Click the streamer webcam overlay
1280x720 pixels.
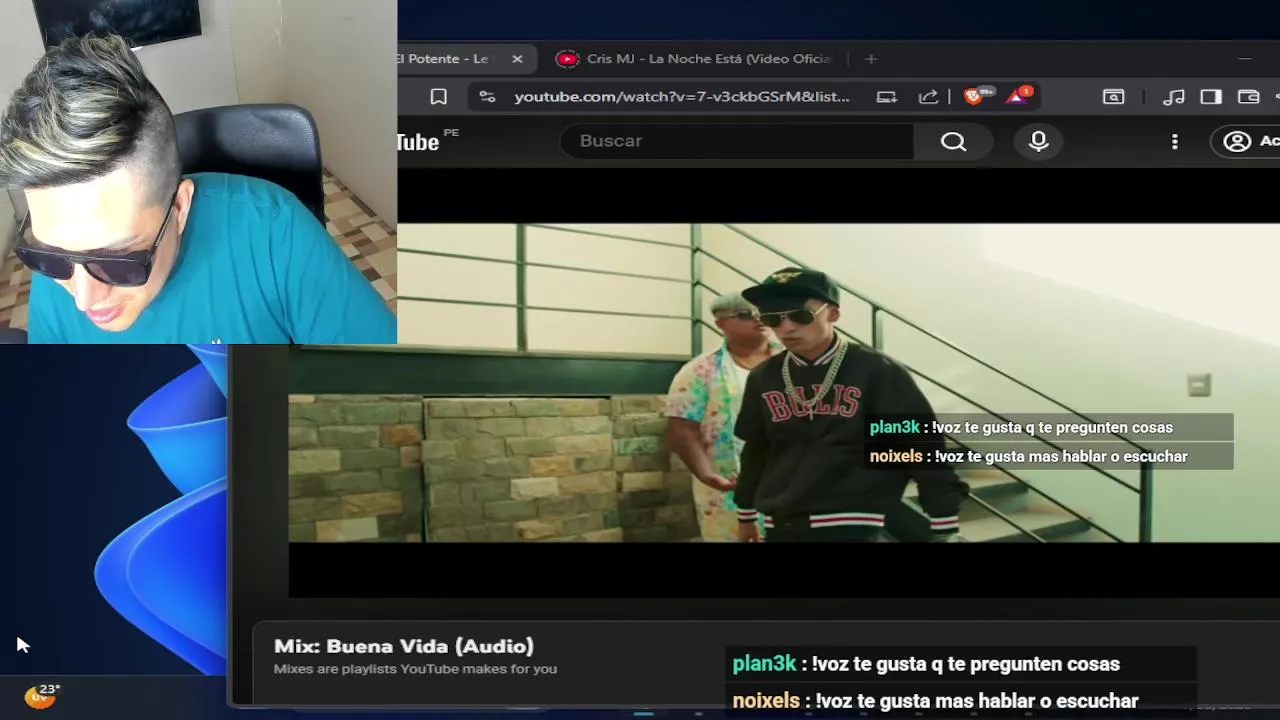(198, 172)
